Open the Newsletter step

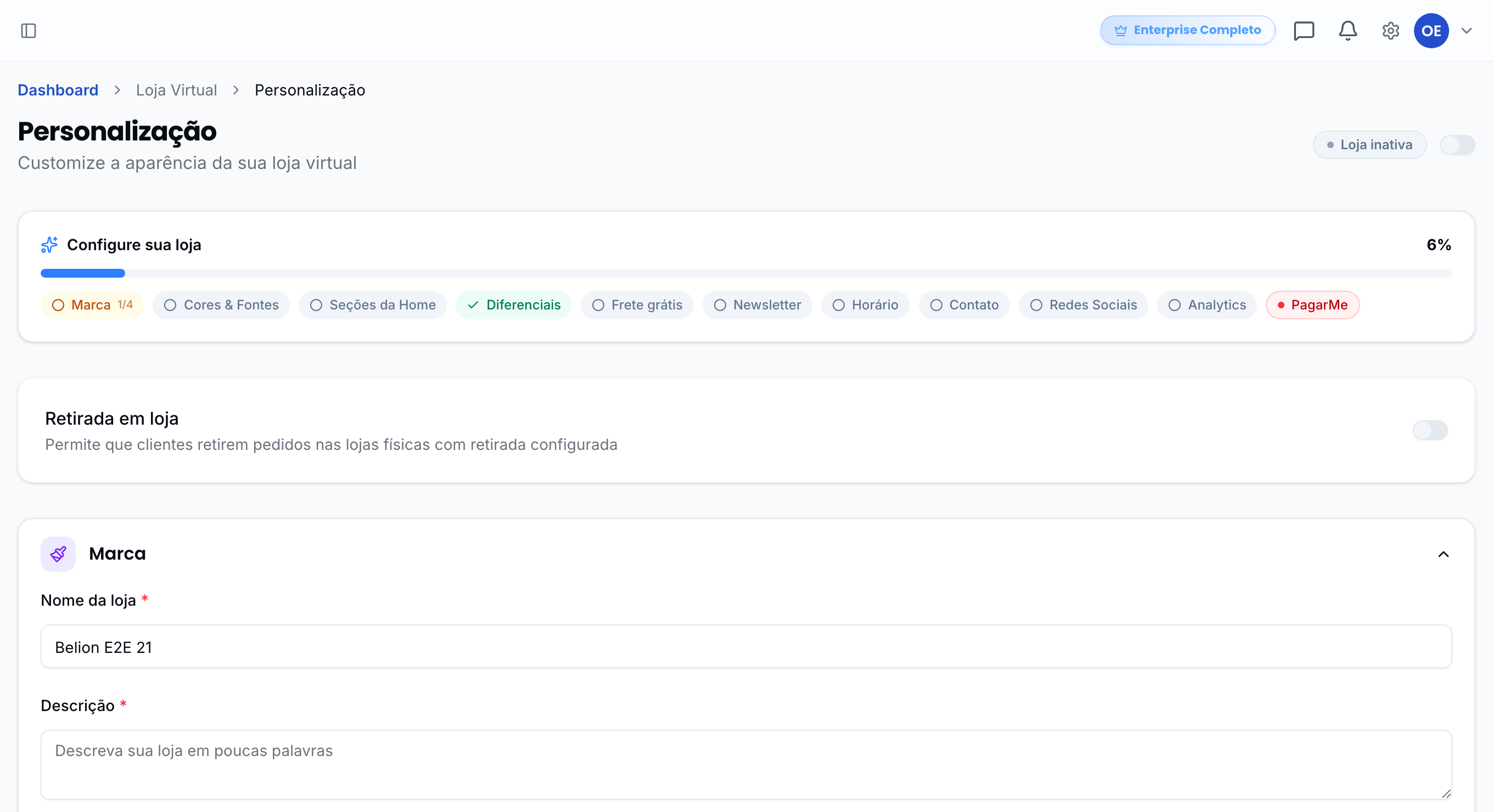click(x=757, y=305)
